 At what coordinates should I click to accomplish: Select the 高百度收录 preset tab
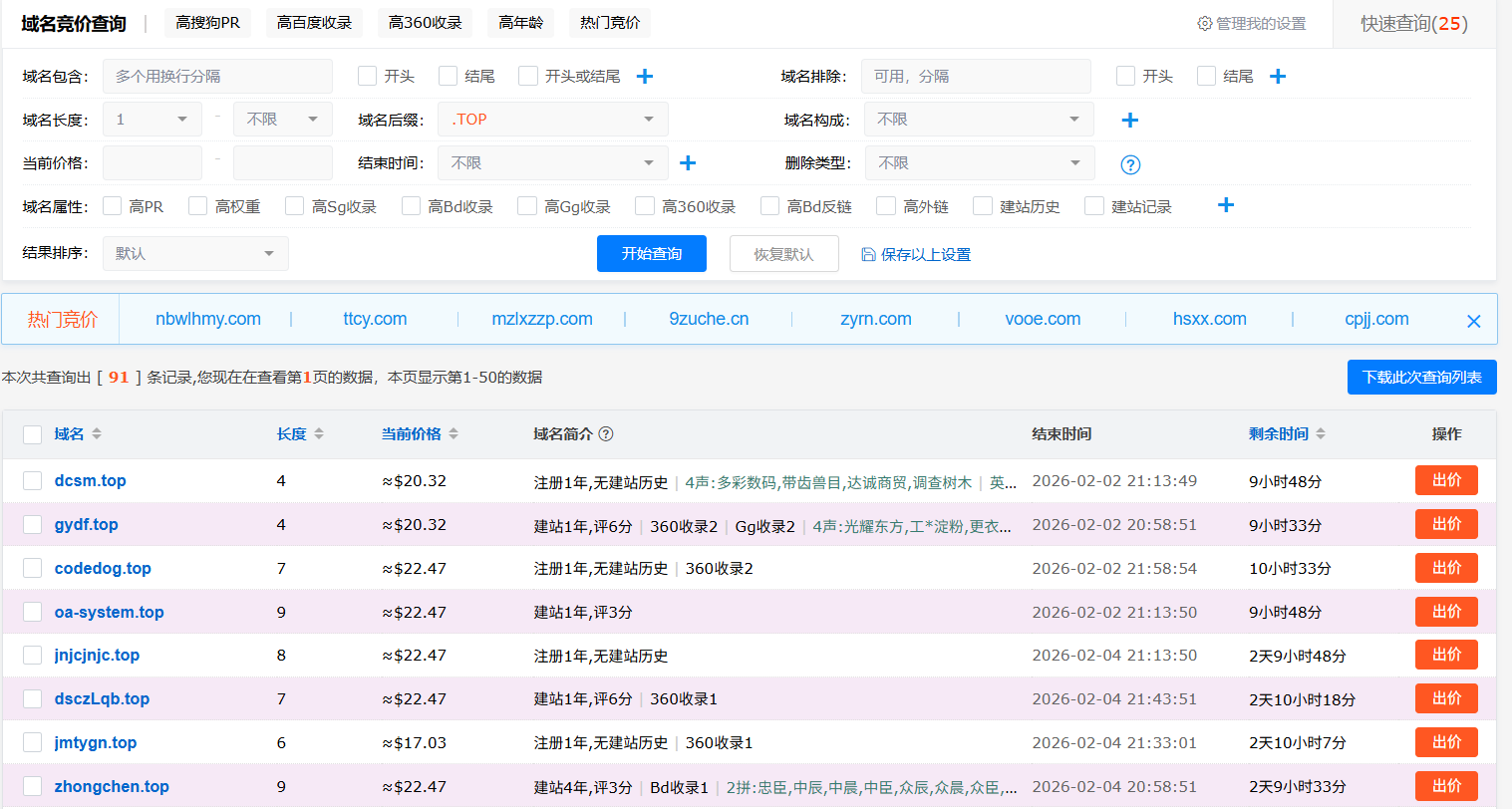point(314,23)
